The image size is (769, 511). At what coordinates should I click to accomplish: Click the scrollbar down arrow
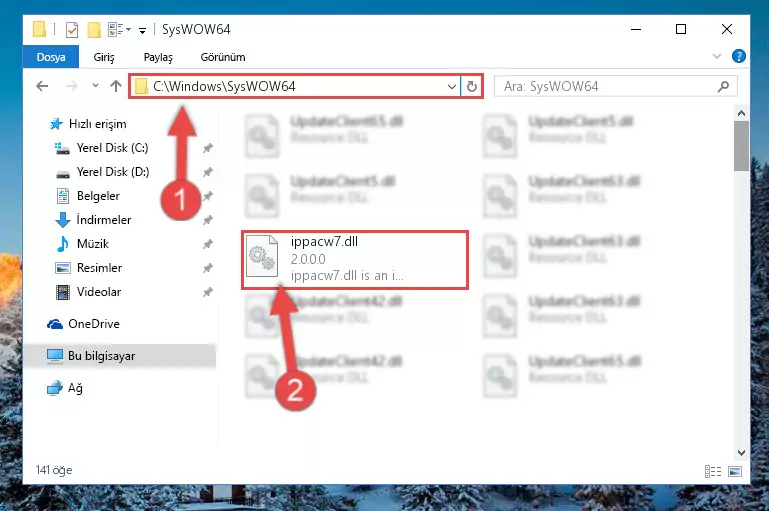coord(741,452)
